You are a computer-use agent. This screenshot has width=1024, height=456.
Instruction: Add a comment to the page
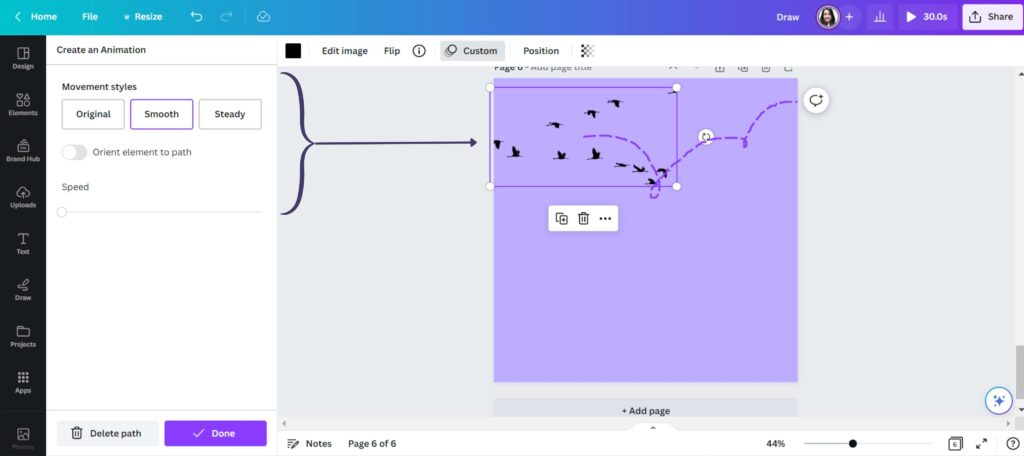(816, 101)
